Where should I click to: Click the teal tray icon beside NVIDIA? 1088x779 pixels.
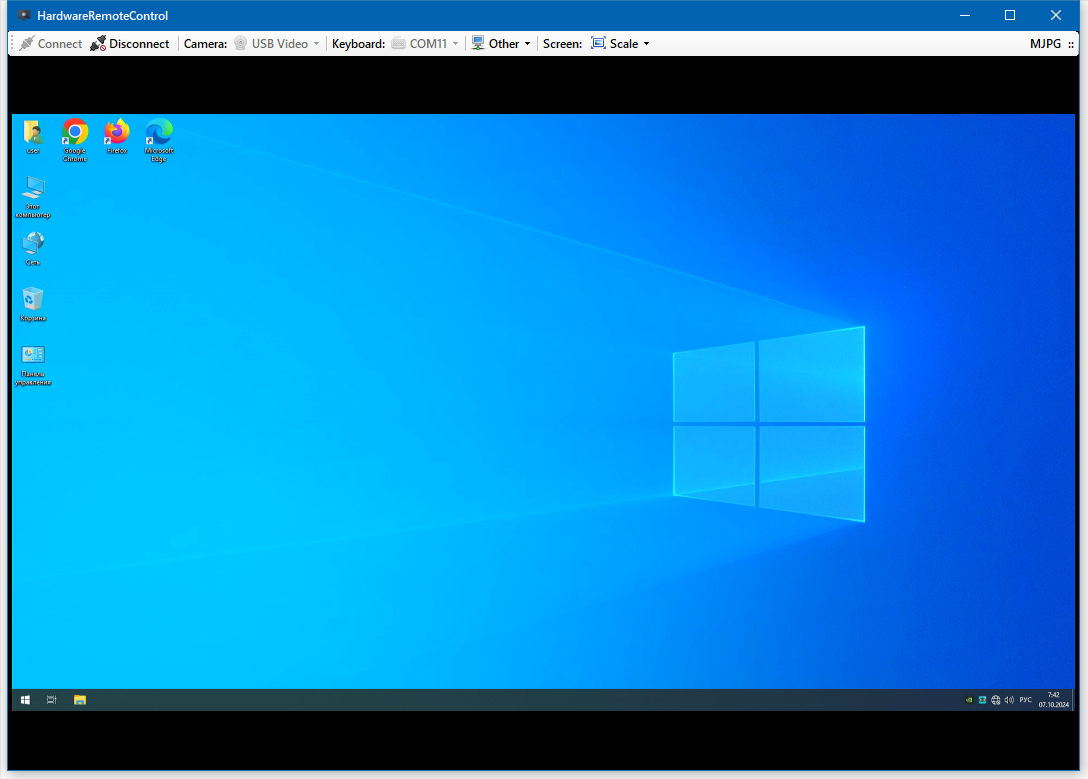coord(983,700)
